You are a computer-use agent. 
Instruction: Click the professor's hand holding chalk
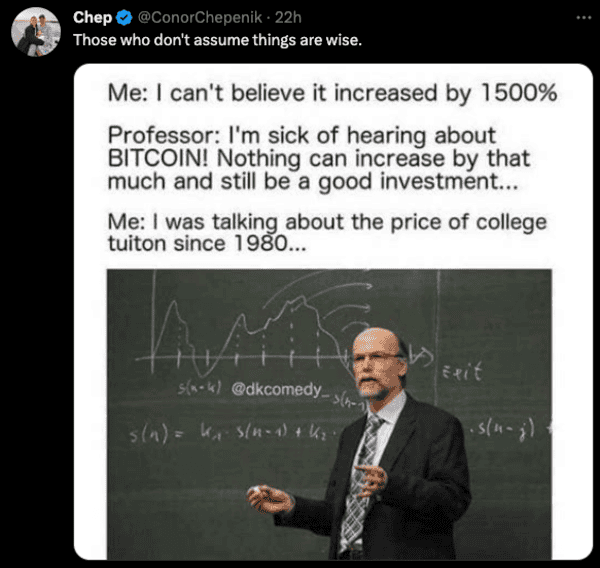(268, 496)
